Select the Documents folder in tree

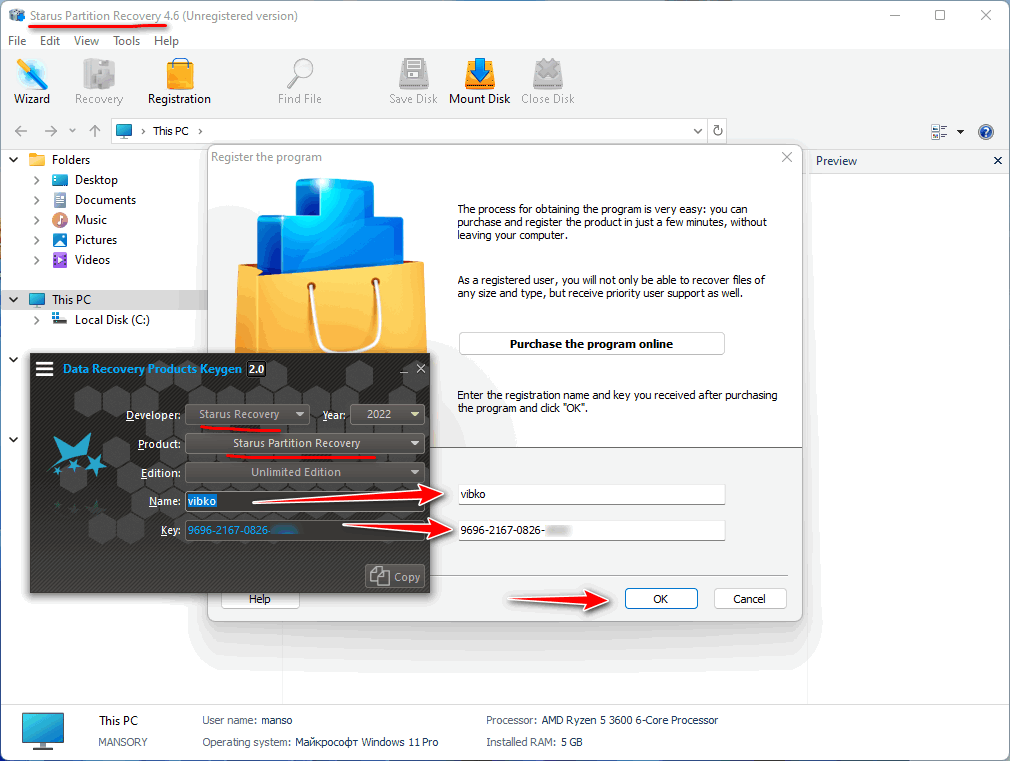coord(105,200)
